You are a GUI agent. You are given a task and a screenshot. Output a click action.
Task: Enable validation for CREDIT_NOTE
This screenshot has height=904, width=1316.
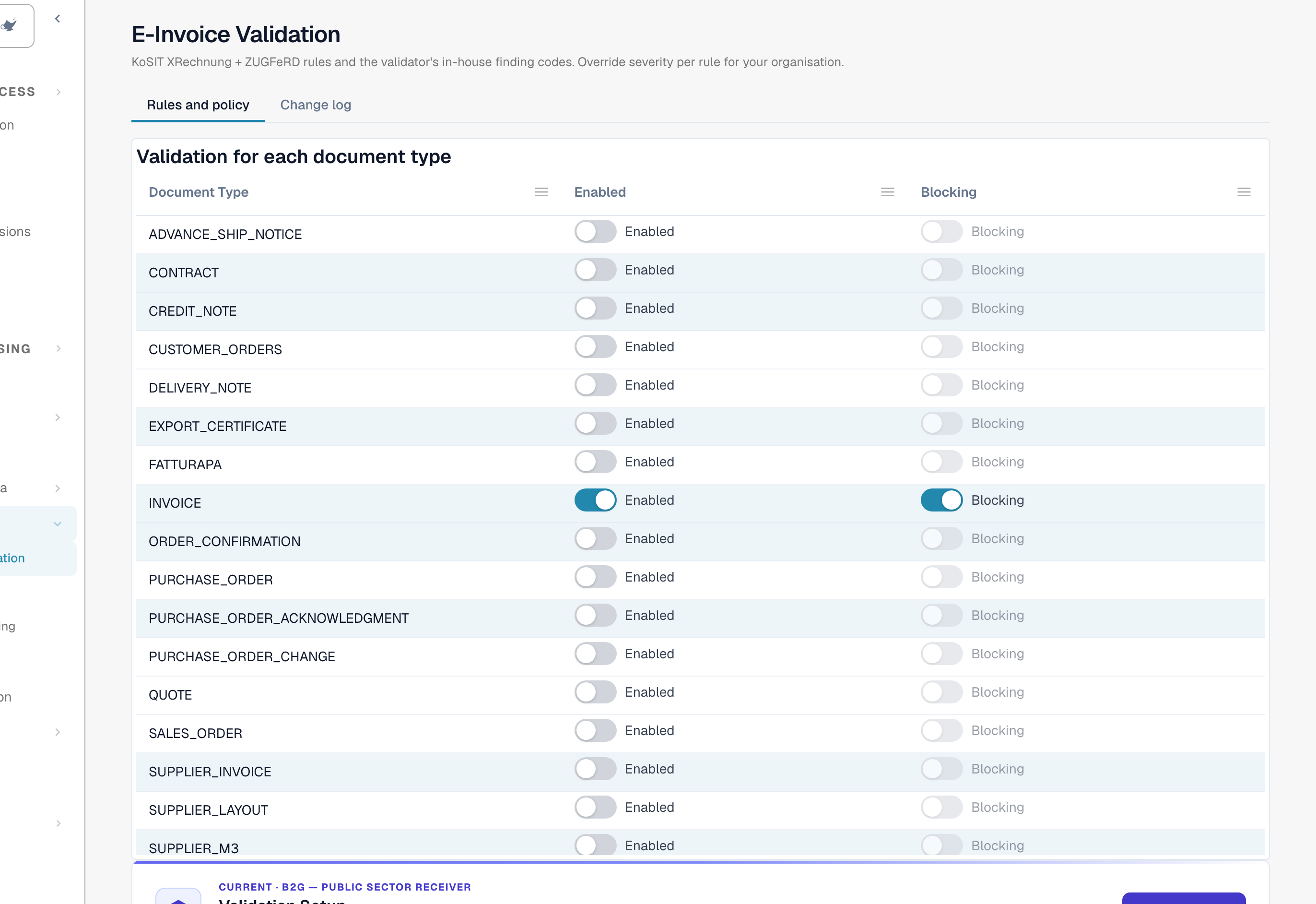point(595,308)
